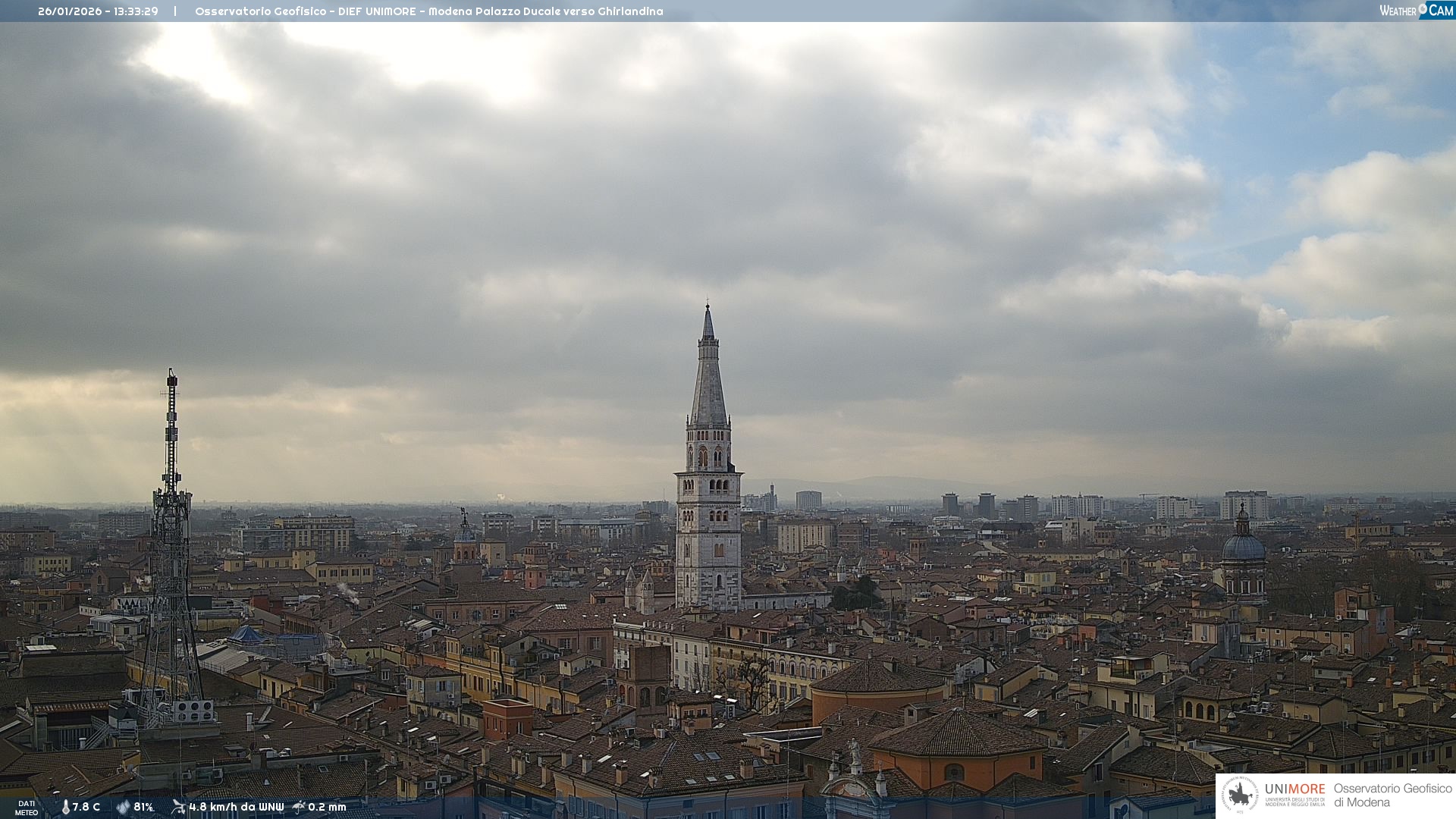The image size is (1456, 819).
Task: Click the humidity water drops icon
Action: (x=123, y=807)
